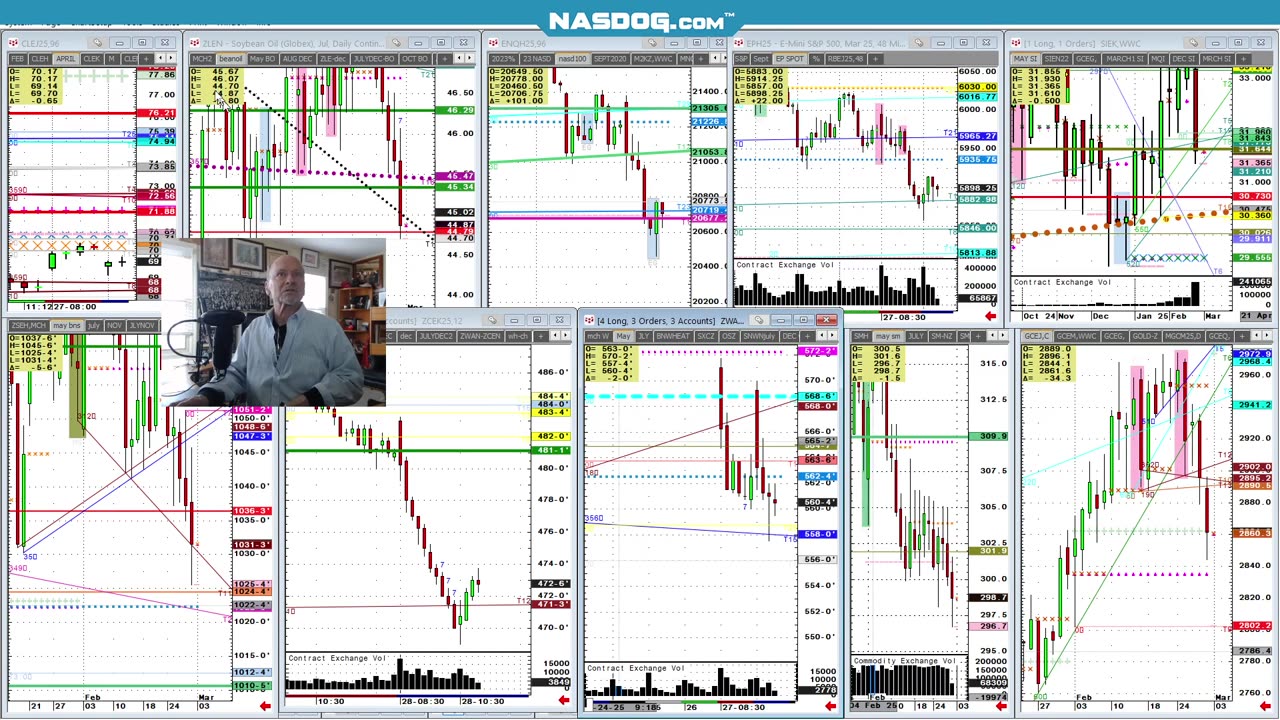The width and height of the screenshot is (1280, 720).
Task: Switch to EP SPOT tab
Action: tap(789, 59)
